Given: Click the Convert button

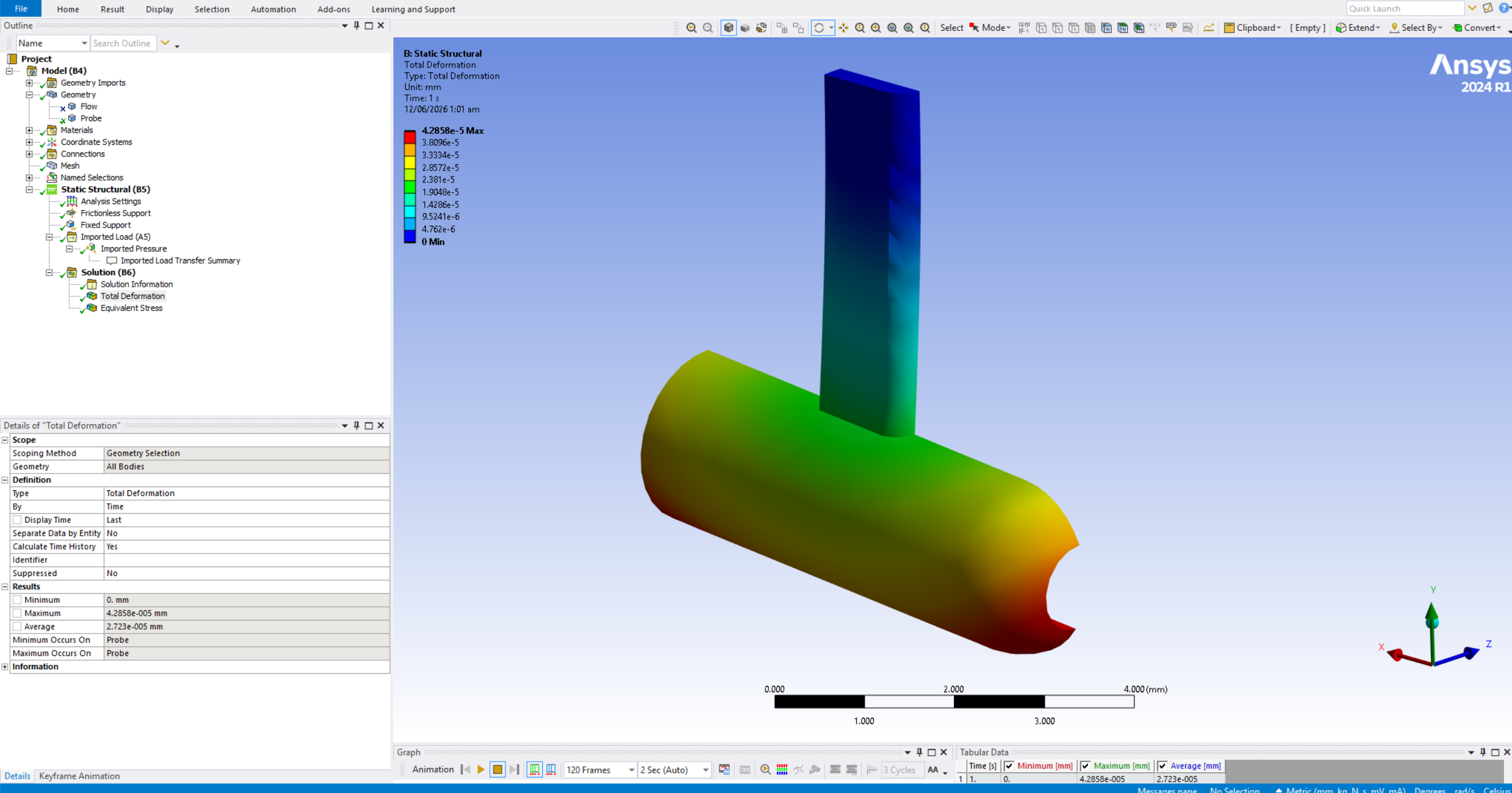Looking at the screenshot, I should [1477, 28].
